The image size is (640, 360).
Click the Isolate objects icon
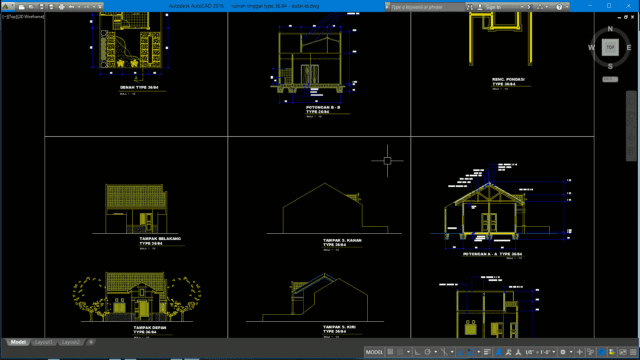coord(612,352)
